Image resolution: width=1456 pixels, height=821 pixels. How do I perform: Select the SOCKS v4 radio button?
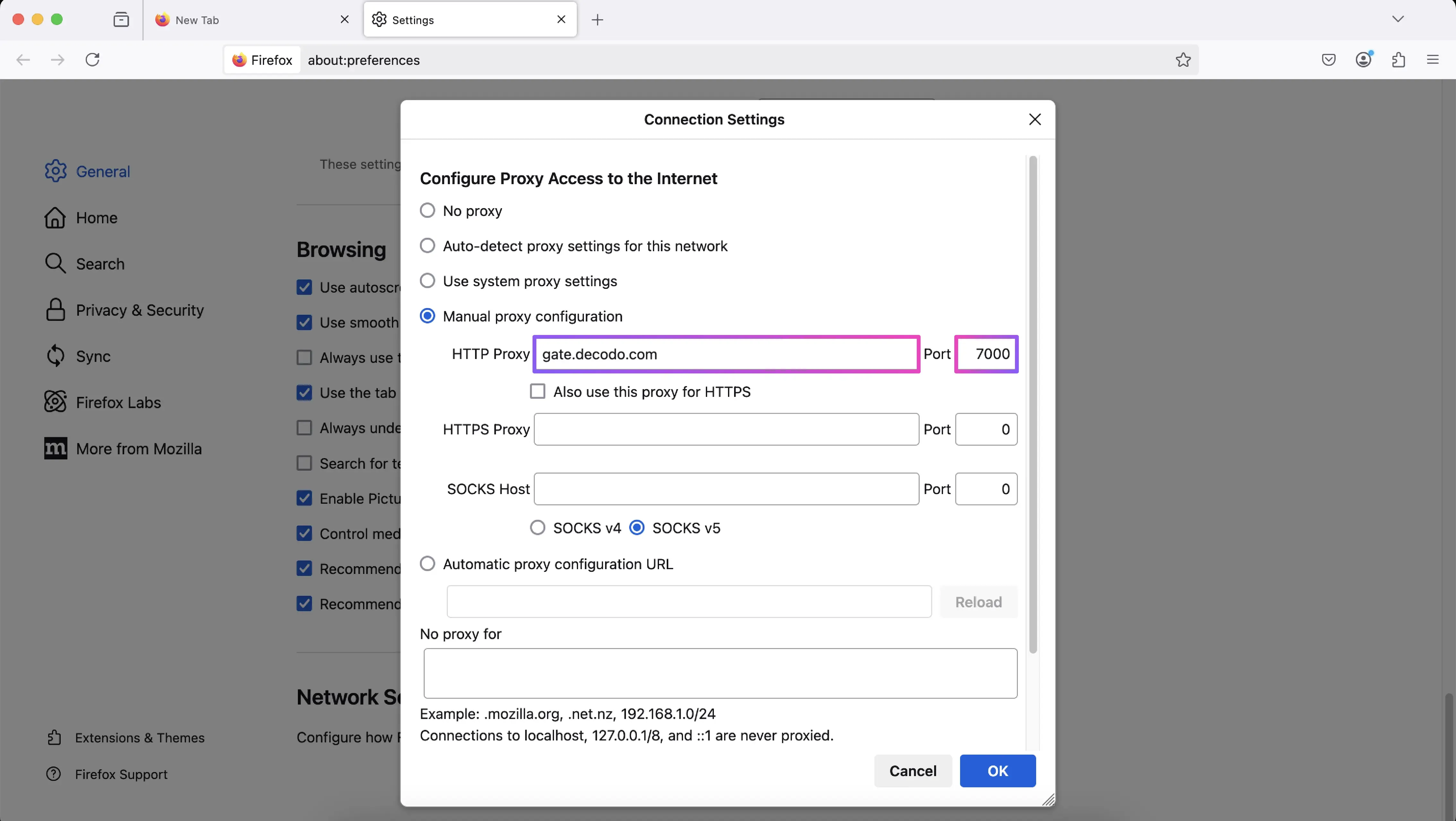click(538, 528)
